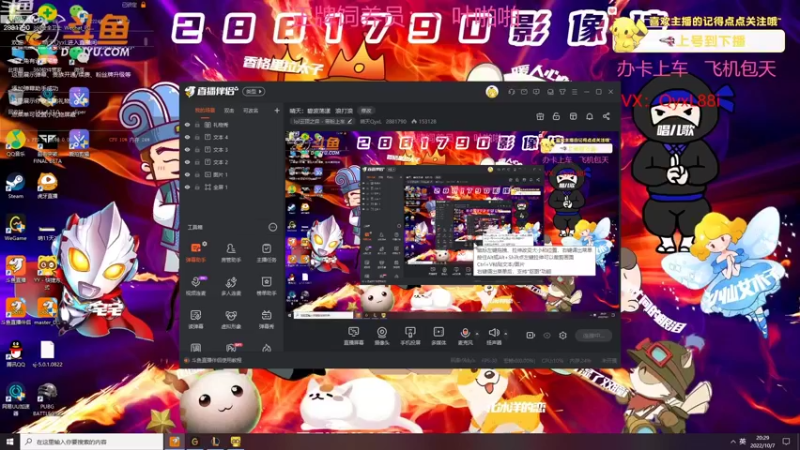800x450 pixels.
Task: Switch to the second scene tab
Action: (x=229, y=111)
